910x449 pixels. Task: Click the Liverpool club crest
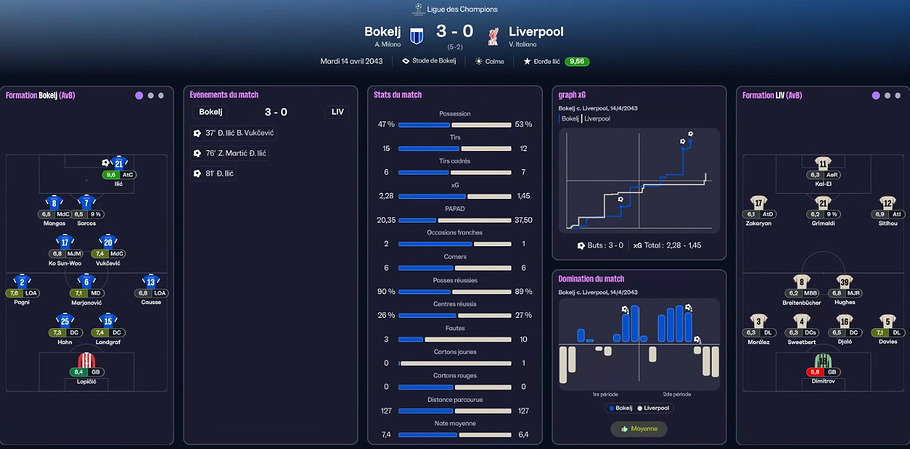(x=493, y=37)
